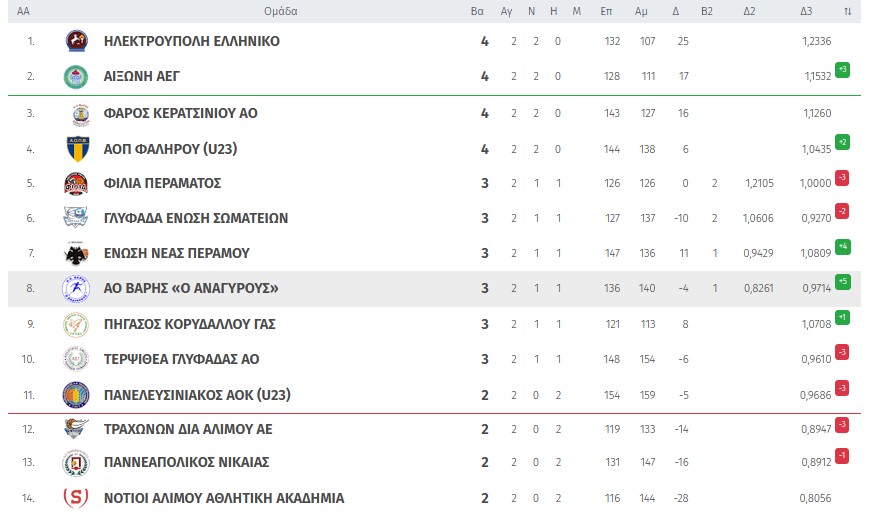Click the Ομάδα column header
871x512 pixels.
[x=281, y=11]
